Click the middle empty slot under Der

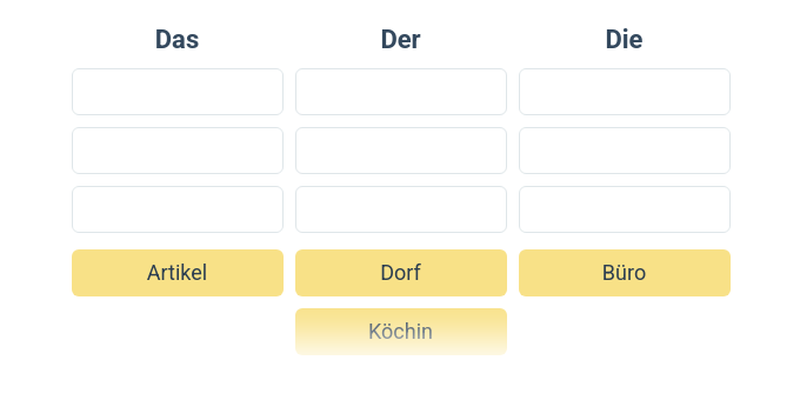pyautogui.click(x=400, y=150)
